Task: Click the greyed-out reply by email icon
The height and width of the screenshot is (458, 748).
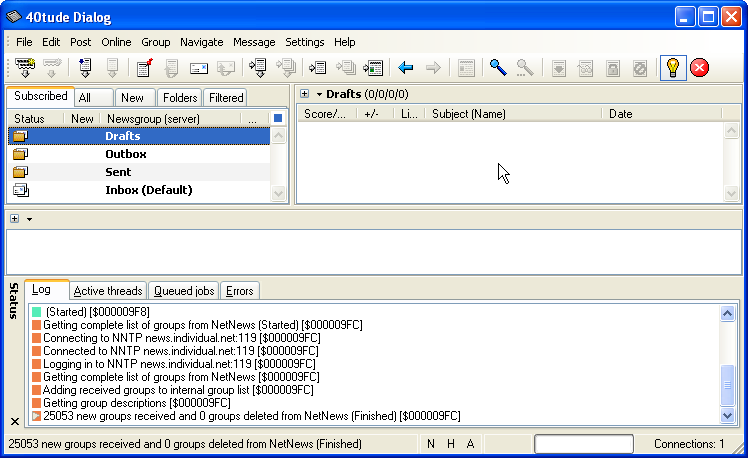Action: pyautogui.click(x=226, y=68)
